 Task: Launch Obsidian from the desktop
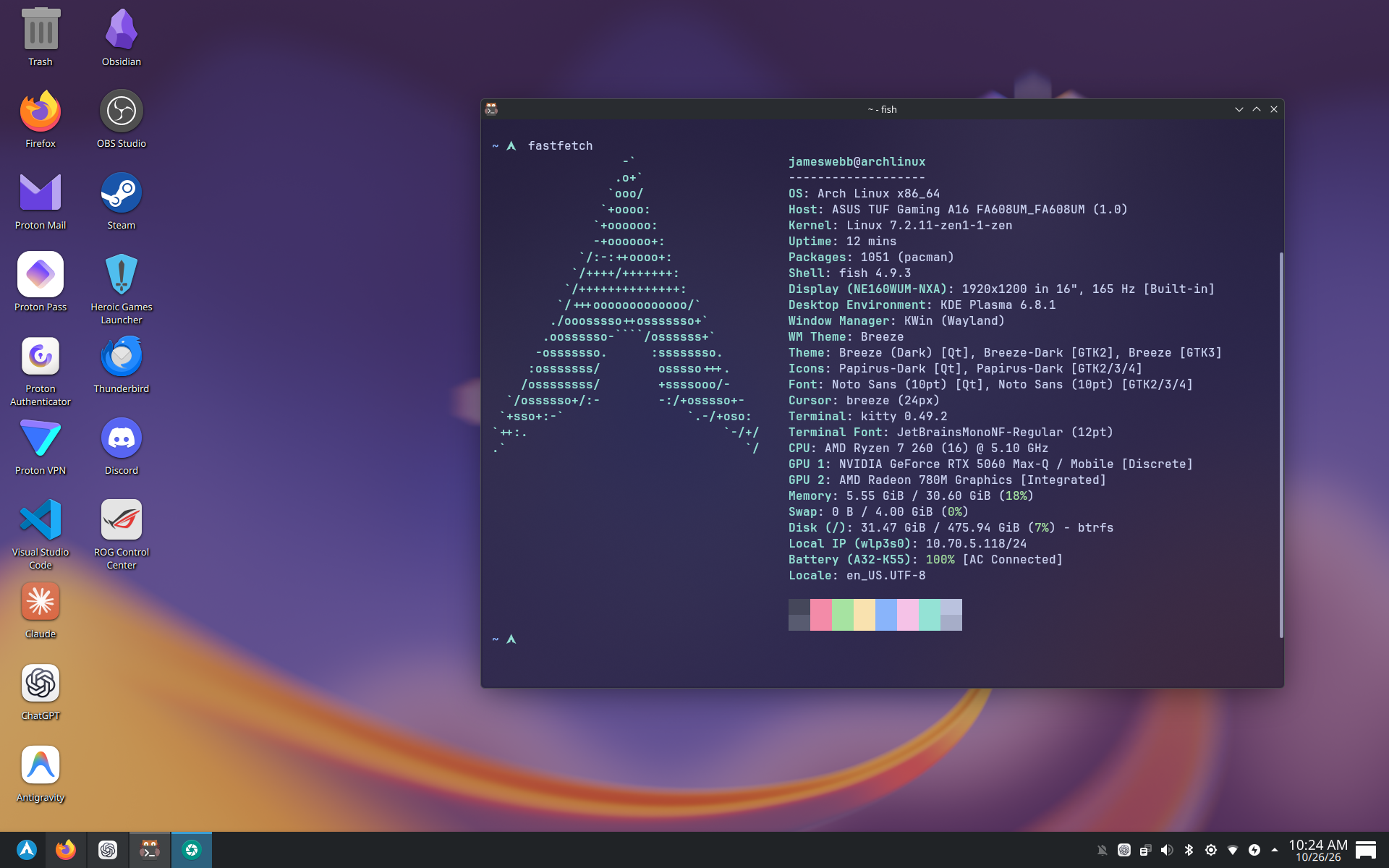122,37
